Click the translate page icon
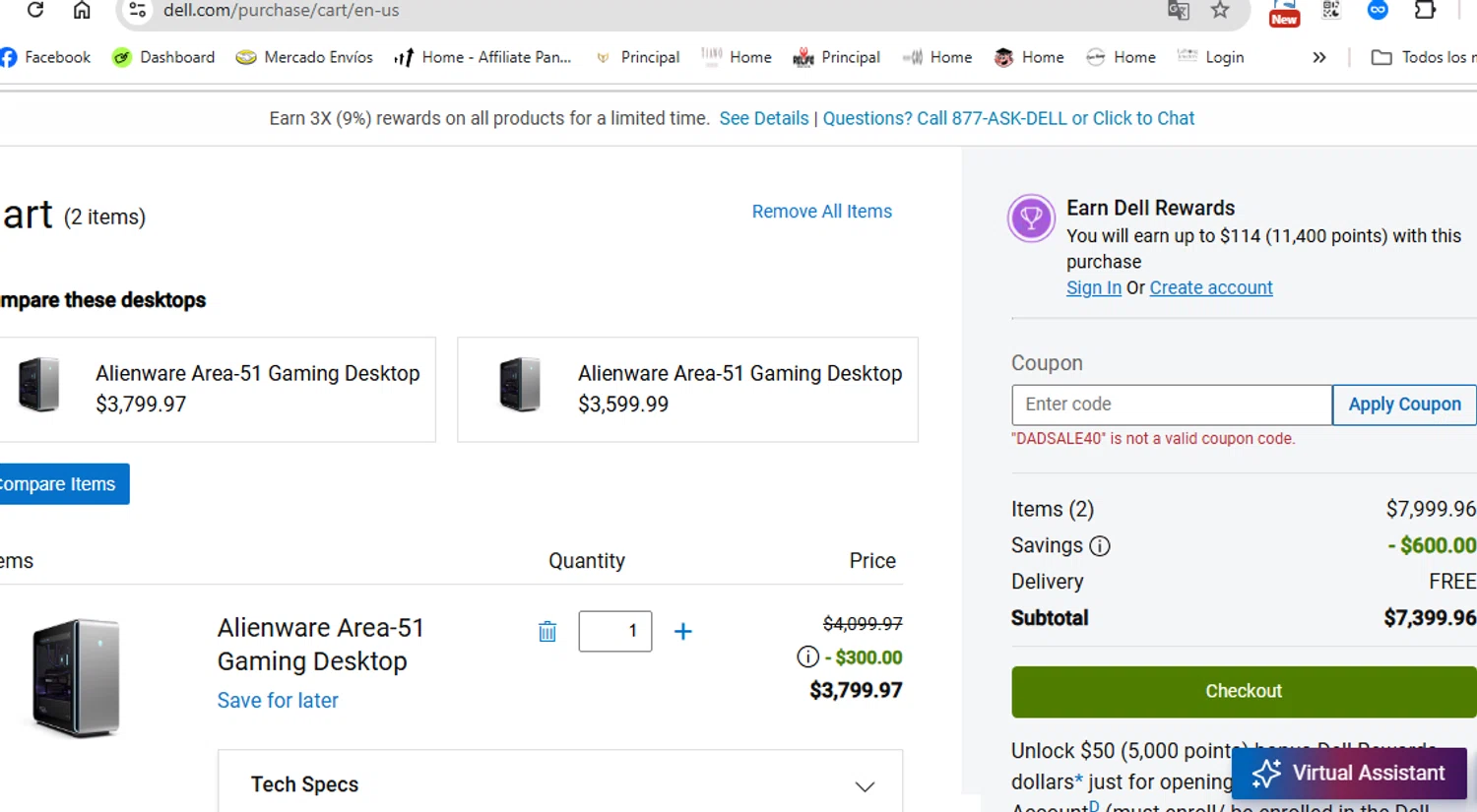 point(1178,10)
